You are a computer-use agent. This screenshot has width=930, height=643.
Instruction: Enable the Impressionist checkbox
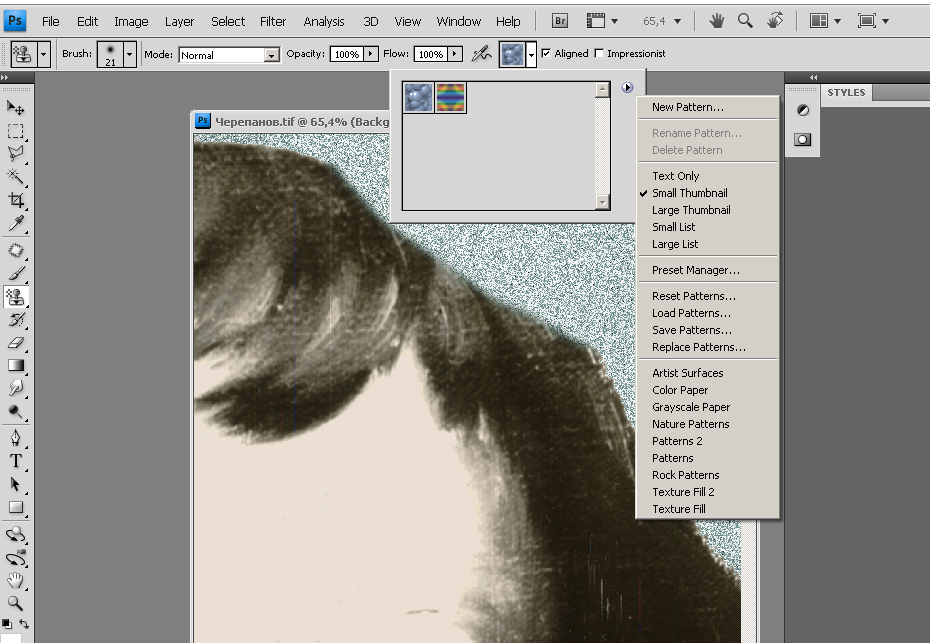click(x=599, y=54)
